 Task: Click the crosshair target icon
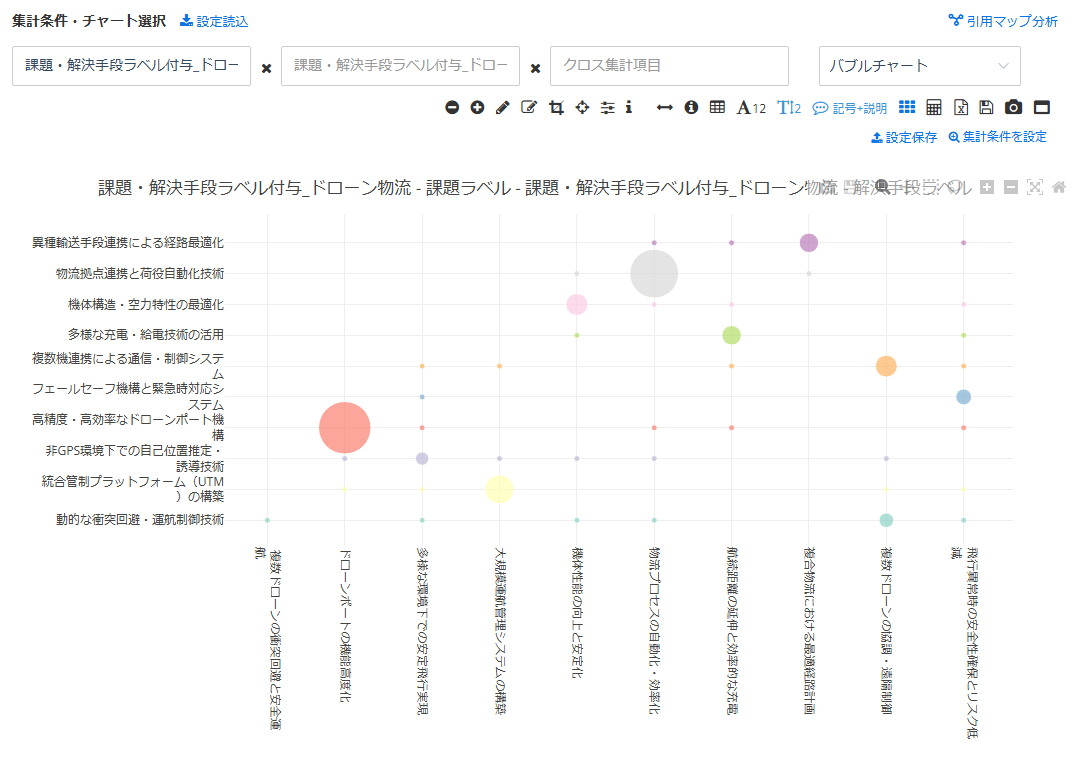coord(582,108)
